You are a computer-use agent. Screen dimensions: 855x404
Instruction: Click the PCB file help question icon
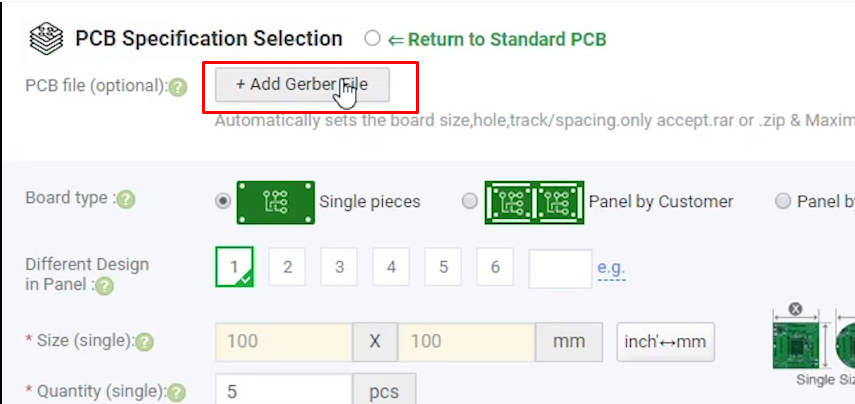pos(178,87)
